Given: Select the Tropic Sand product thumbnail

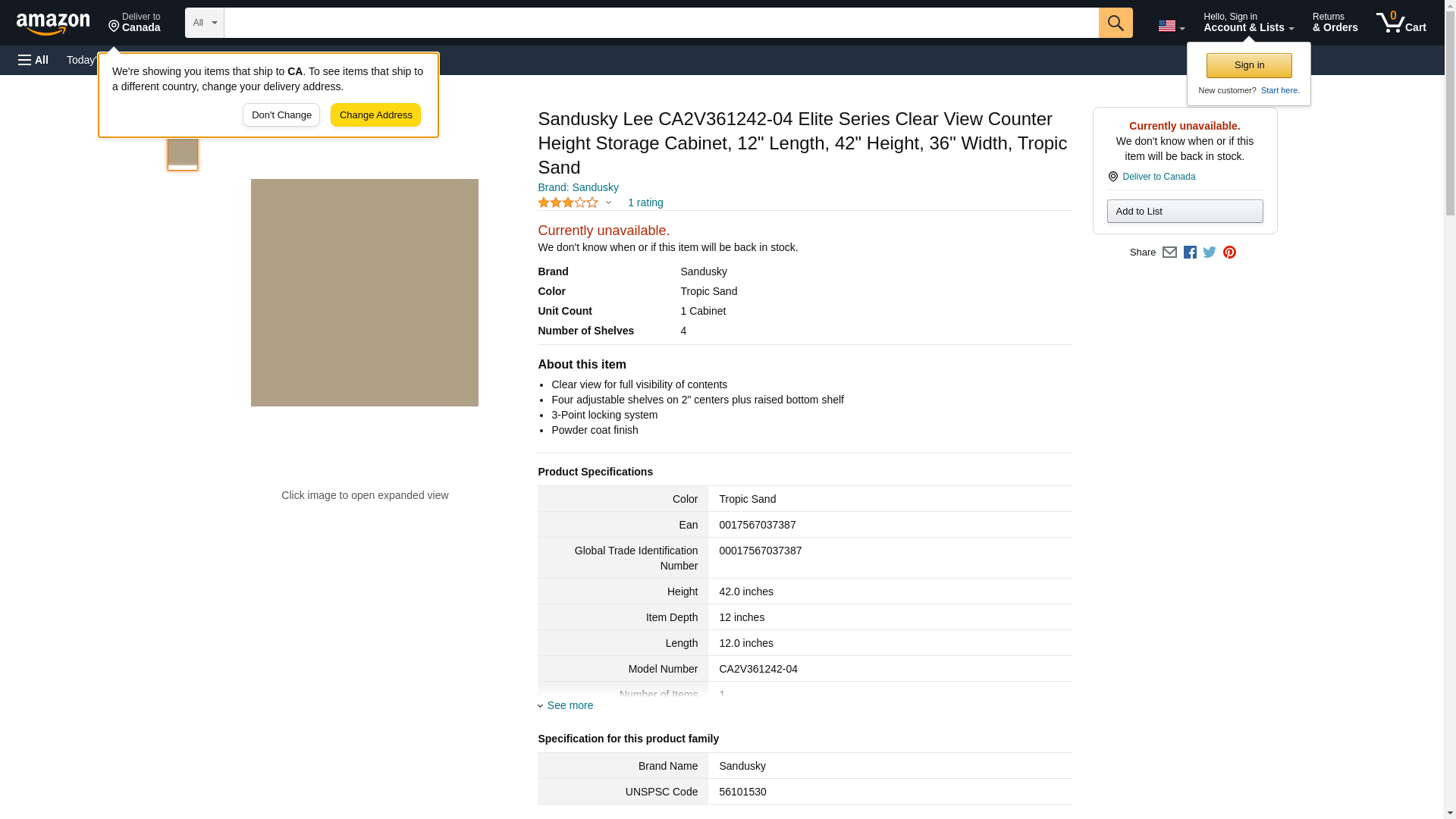Looking at the screenshot, I should (x=183, y=152).
